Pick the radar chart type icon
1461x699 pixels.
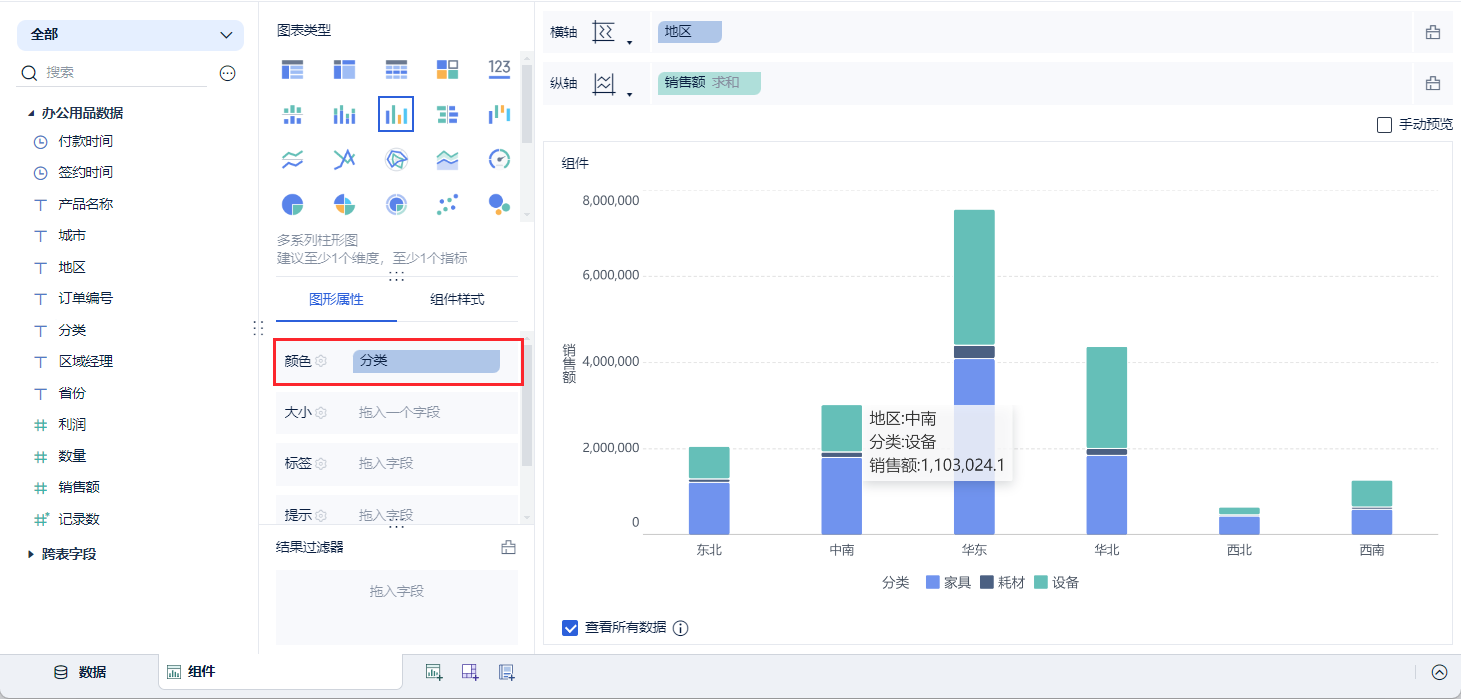[x=396, y=159]
